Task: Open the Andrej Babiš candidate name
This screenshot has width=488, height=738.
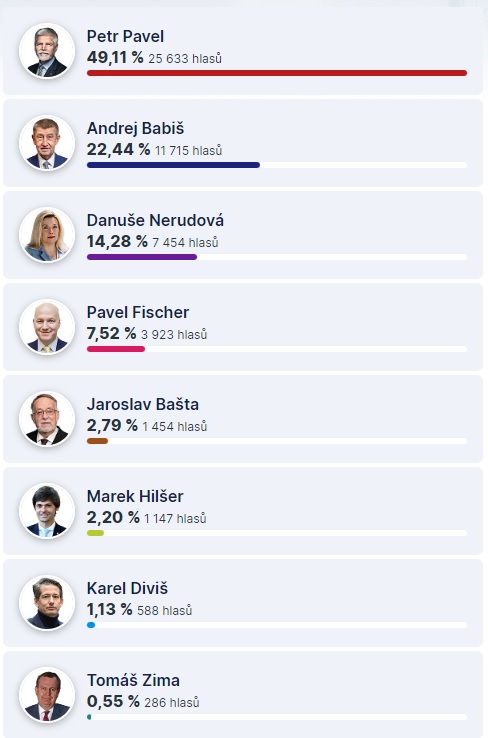Action: (x=136, y=128)
